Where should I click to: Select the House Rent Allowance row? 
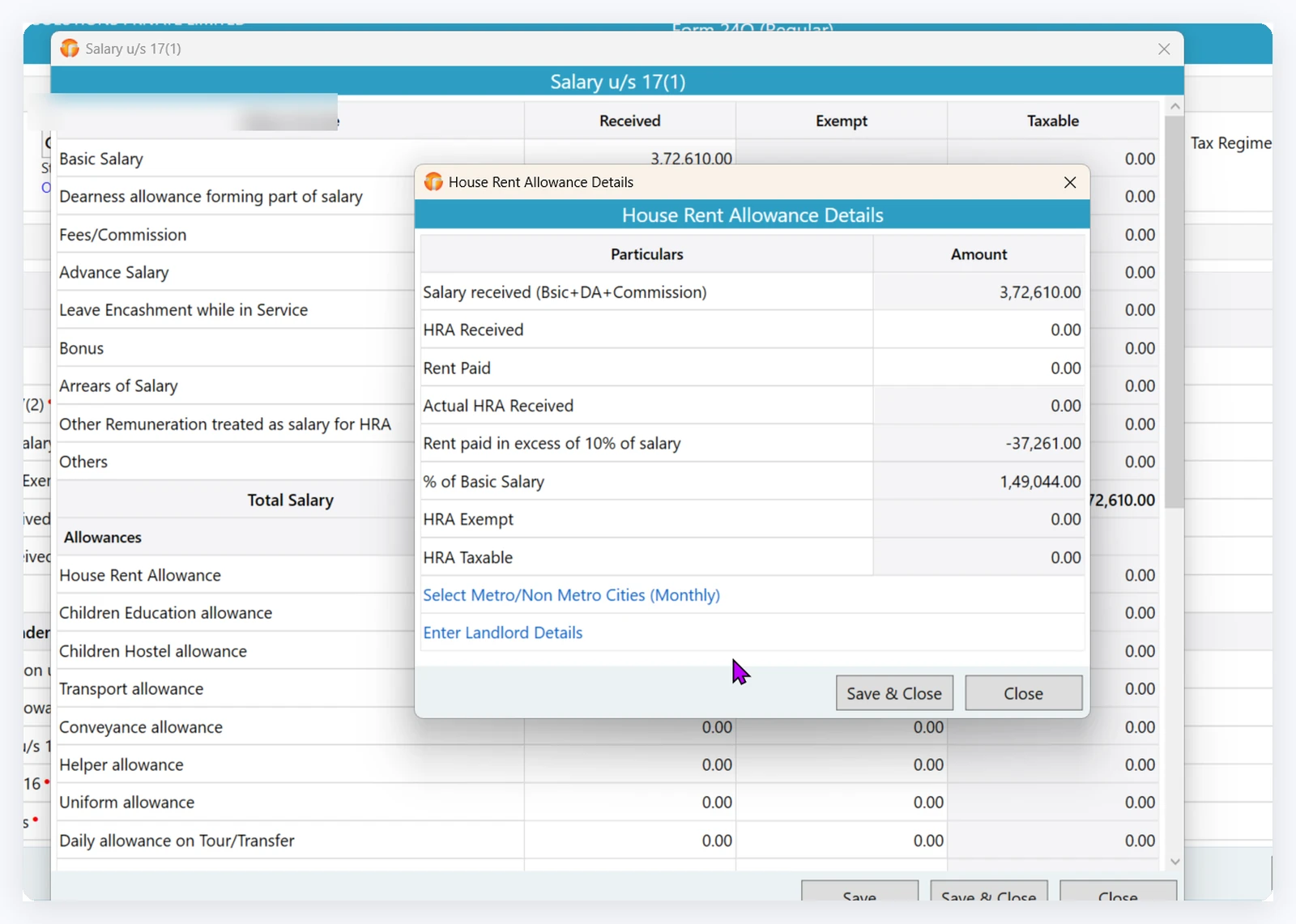(x=140, y=576)
